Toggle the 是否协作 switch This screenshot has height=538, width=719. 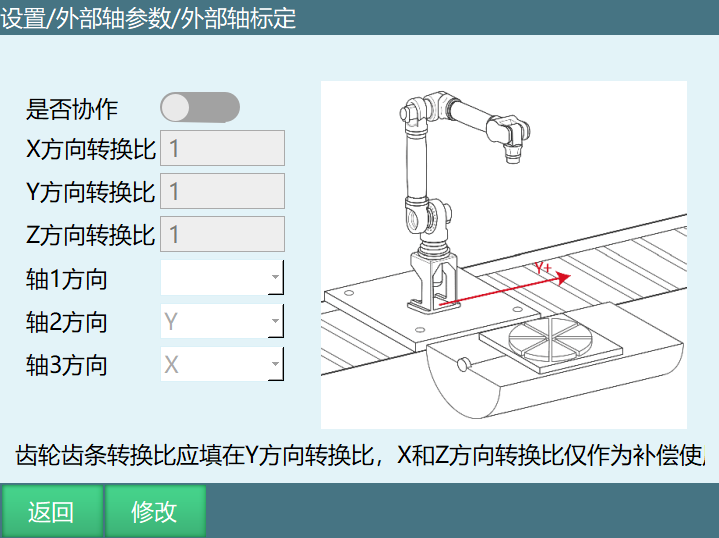click(x=200, y=108)
